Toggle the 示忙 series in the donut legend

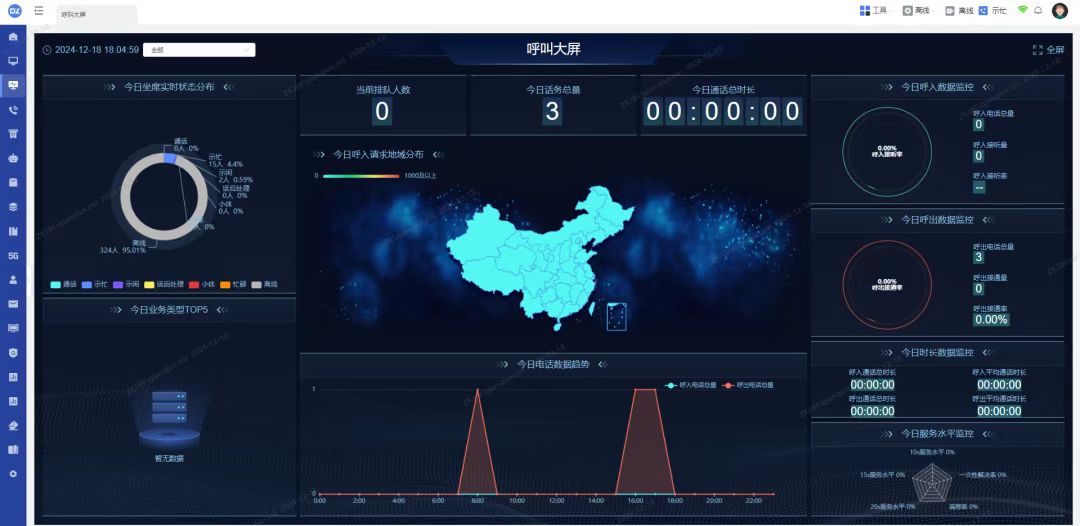tap(95, 284)
